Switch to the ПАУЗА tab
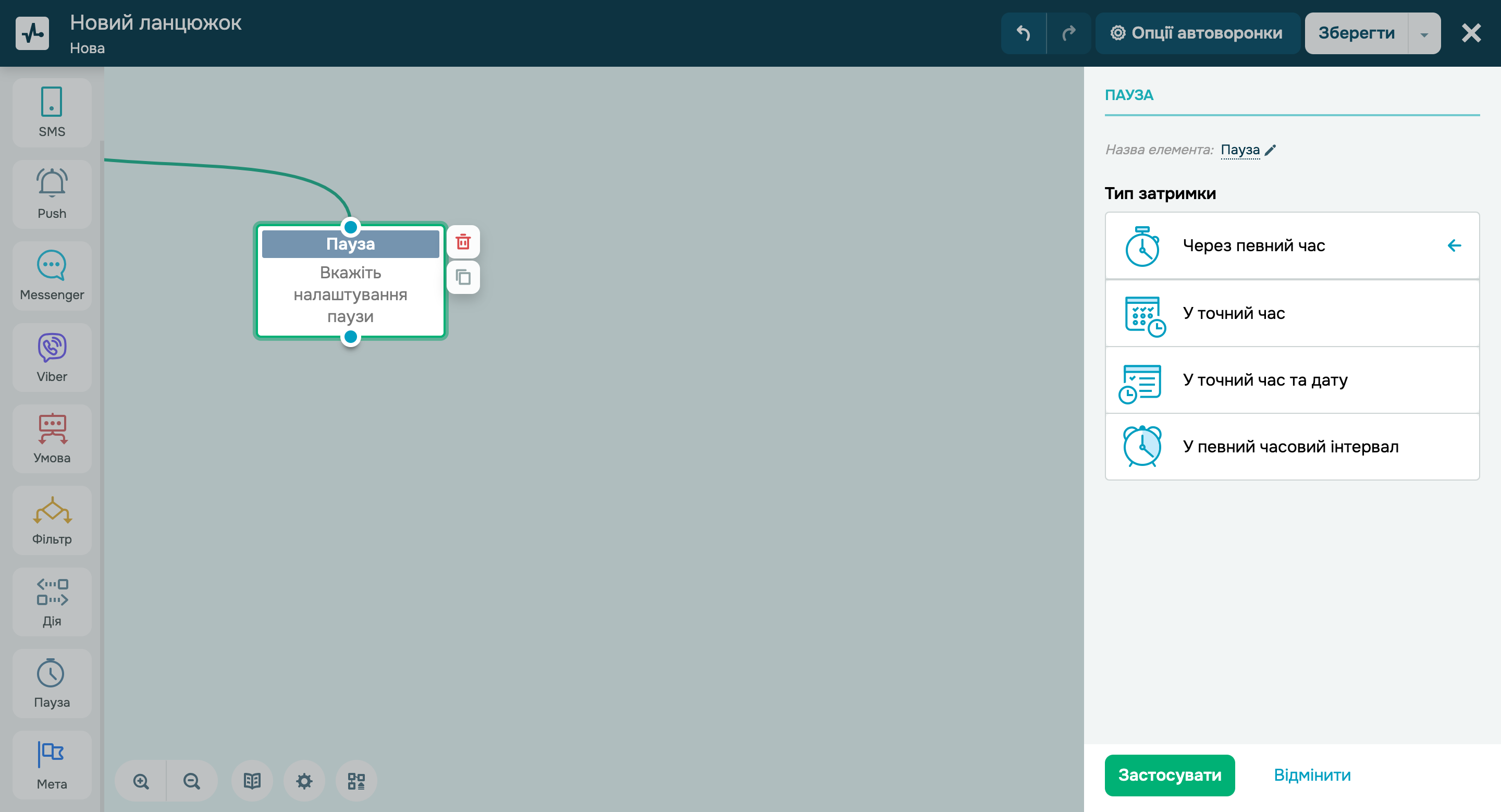The height and width of the screenshot is (812, 1501). click(1129, 95)
